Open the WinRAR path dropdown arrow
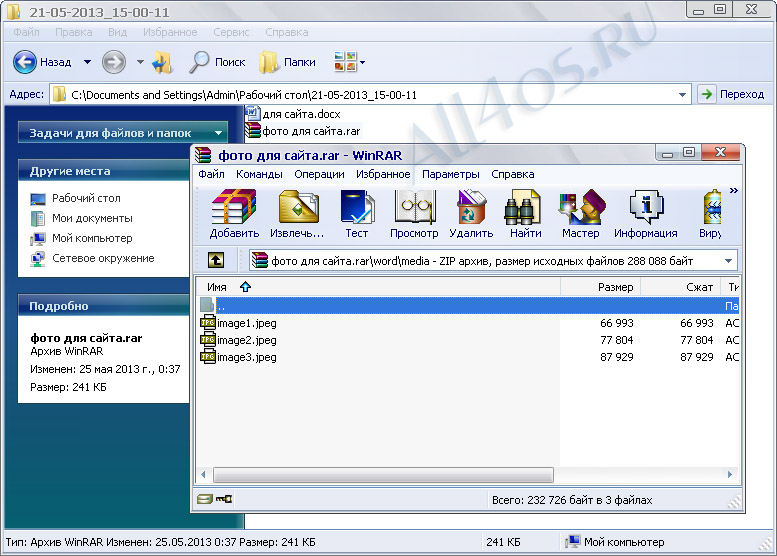The height and width of the screenshot is (556, 777). pos(728,261)
